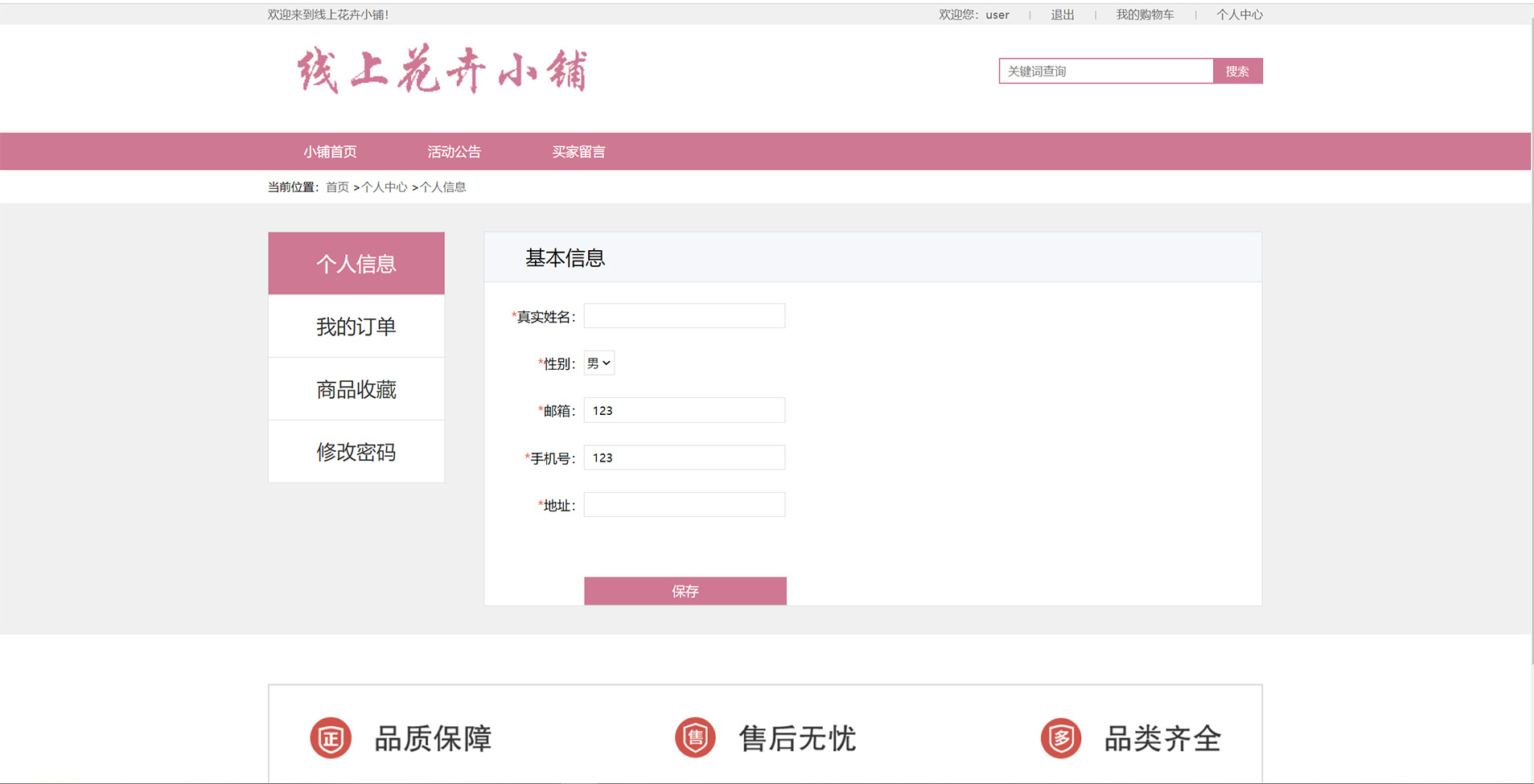Select the 商品收藏 sidebar tab
This screenshot has width=1534, height=784.
356,389
